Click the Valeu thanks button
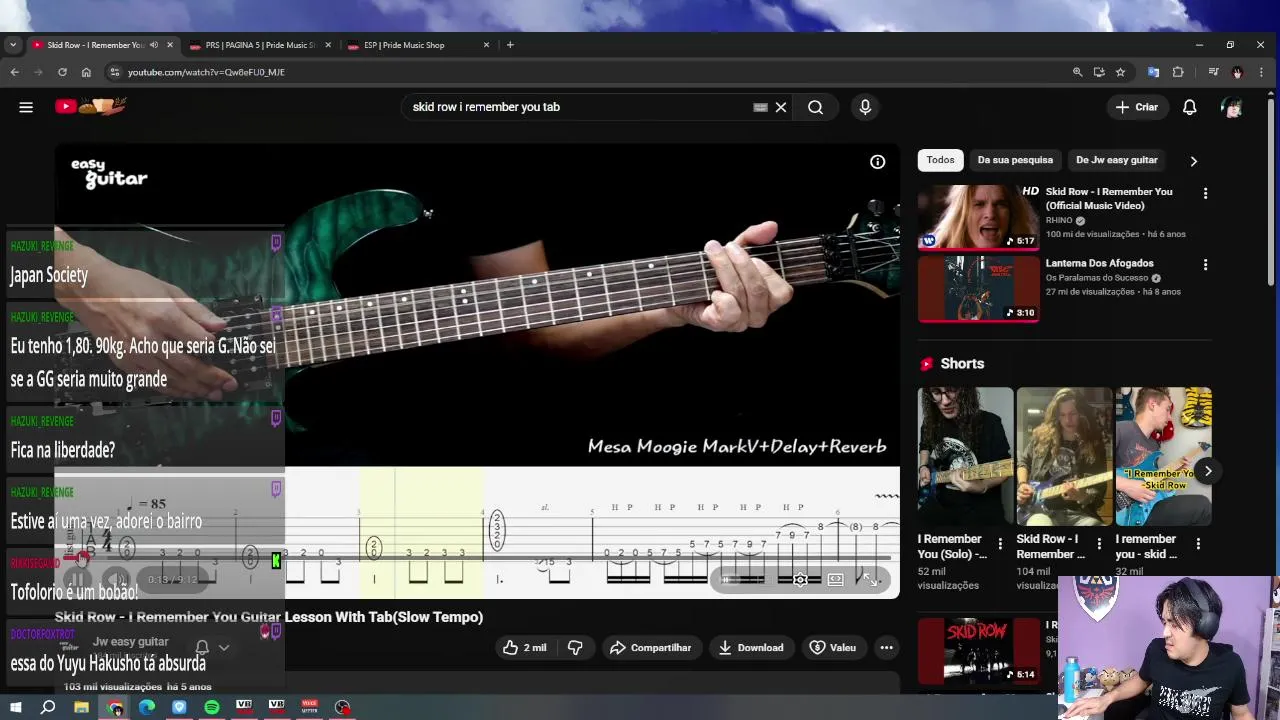 (x=833, y=647)
